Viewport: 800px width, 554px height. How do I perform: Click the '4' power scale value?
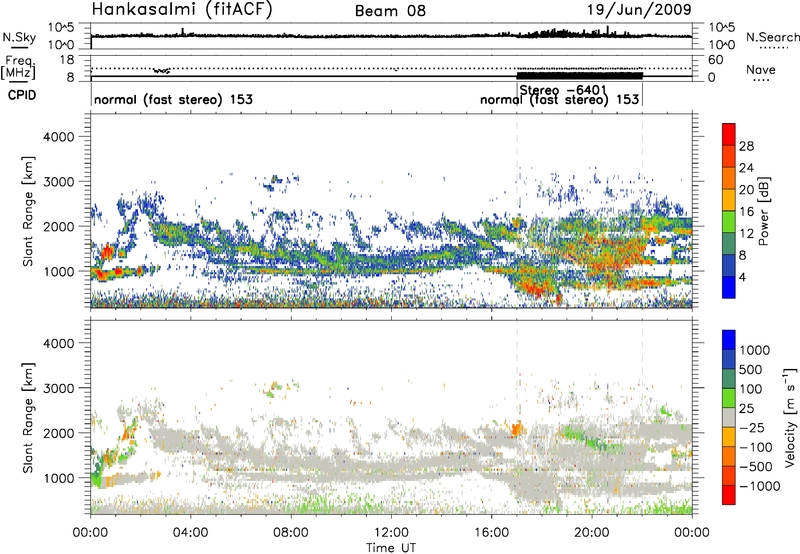click(x=742, y=277)
